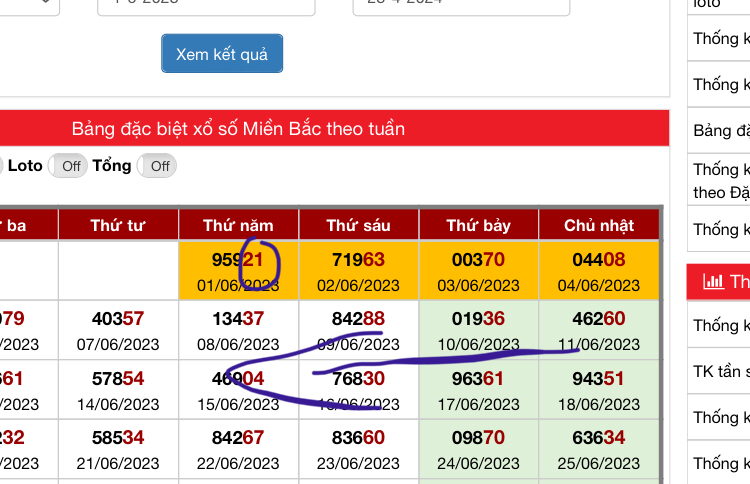Enable the Tổng toggle switch
750x484 pixels.
point(157,166)
